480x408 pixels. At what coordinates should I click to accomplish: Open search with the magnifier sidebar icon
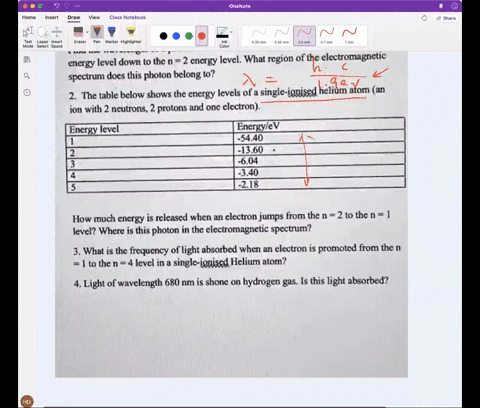(x=27, y=76)
